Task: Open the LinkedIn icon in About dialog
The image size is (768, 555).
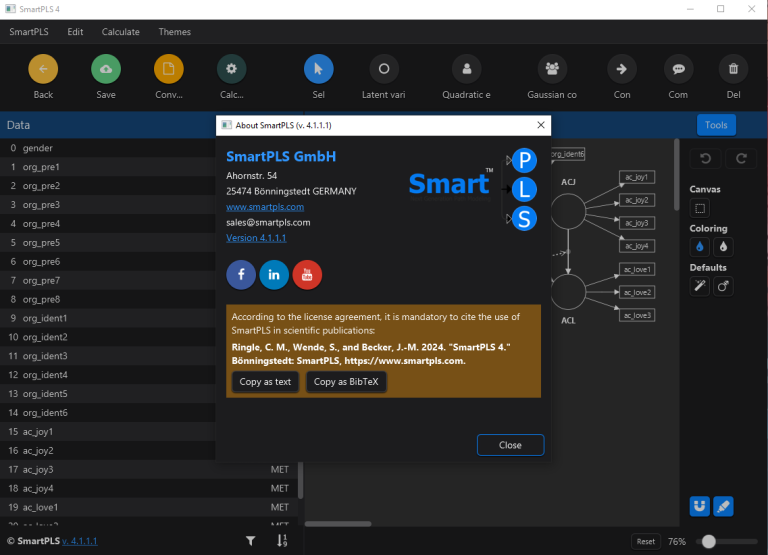Action: (274, 275)
